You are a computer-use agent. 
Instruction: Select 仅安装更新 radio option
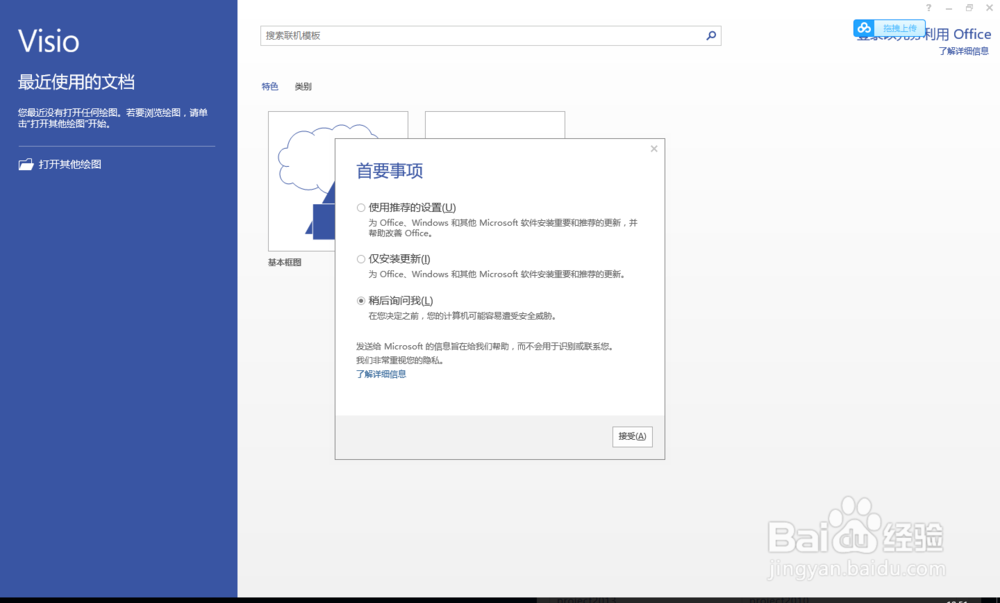click(361, 259)
